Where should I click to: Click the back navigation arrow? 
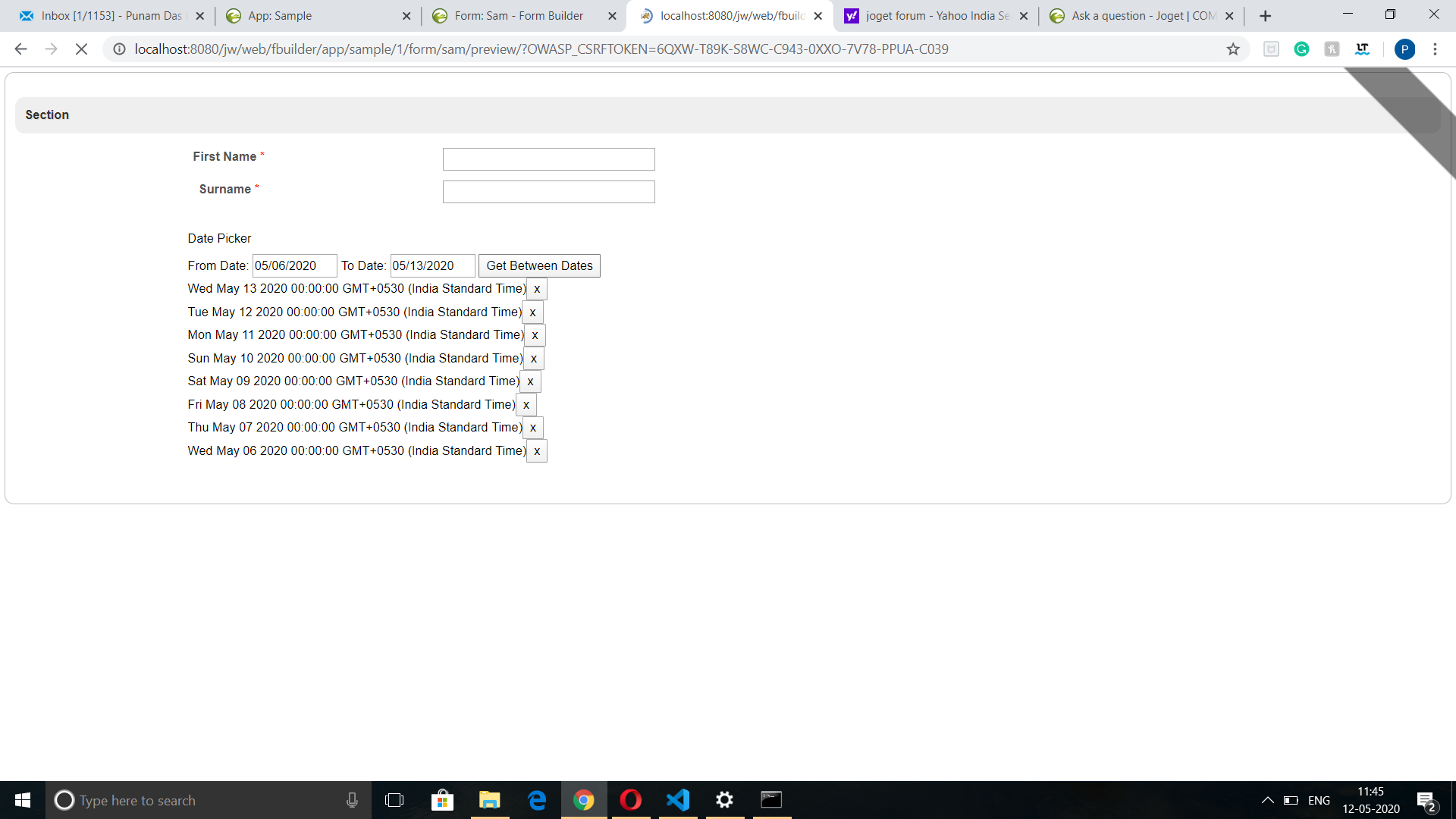click(x=20, y=49)
